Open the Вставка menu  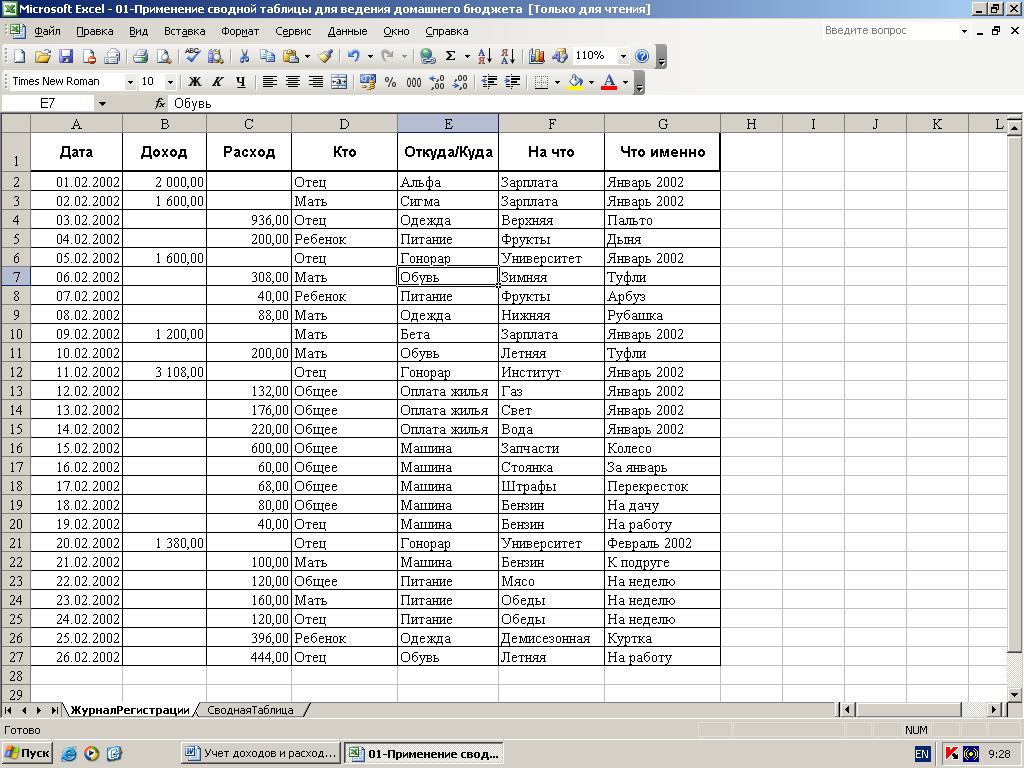tap(184, 31)
